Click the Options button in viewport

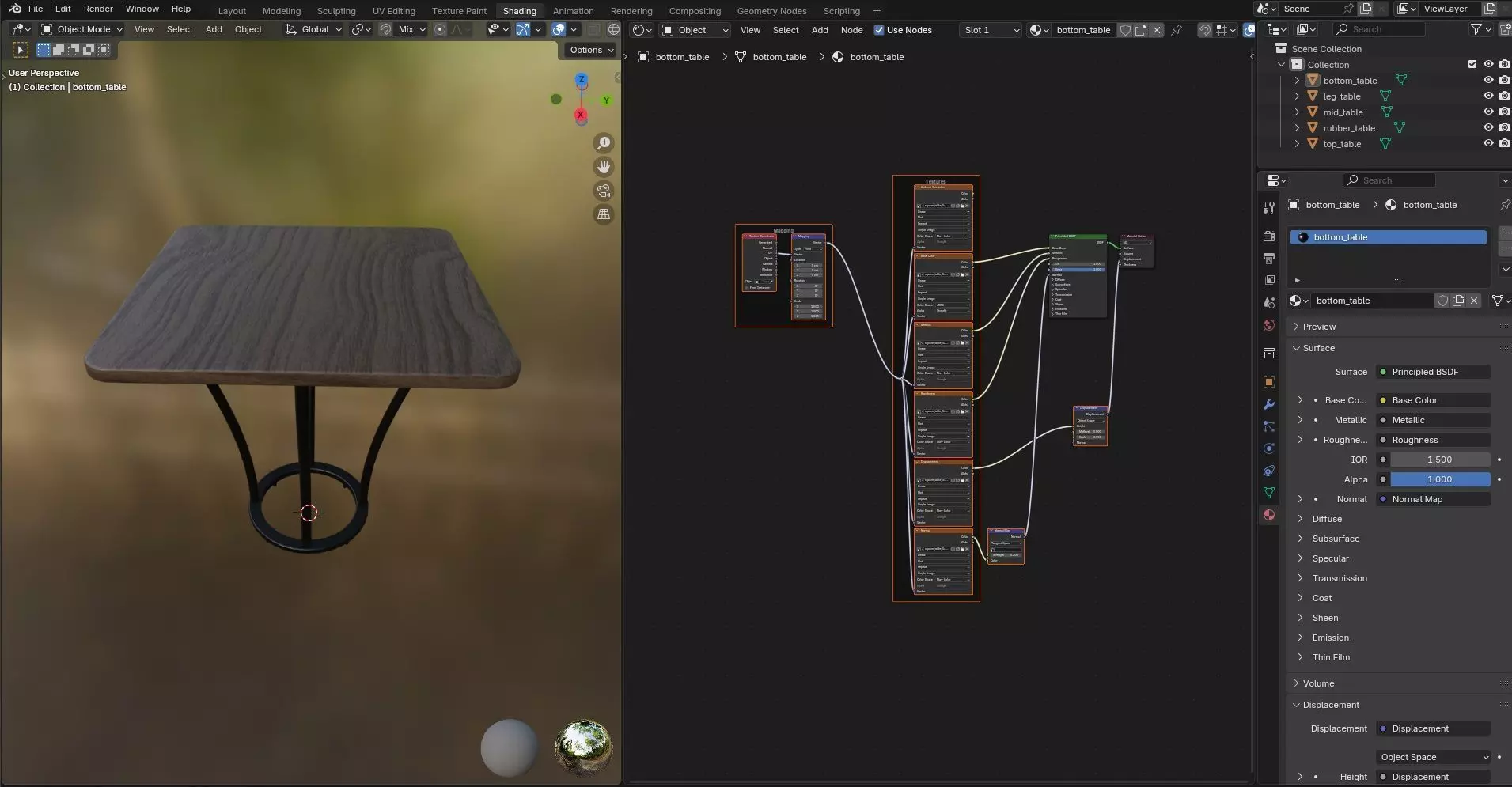[591, 50]
